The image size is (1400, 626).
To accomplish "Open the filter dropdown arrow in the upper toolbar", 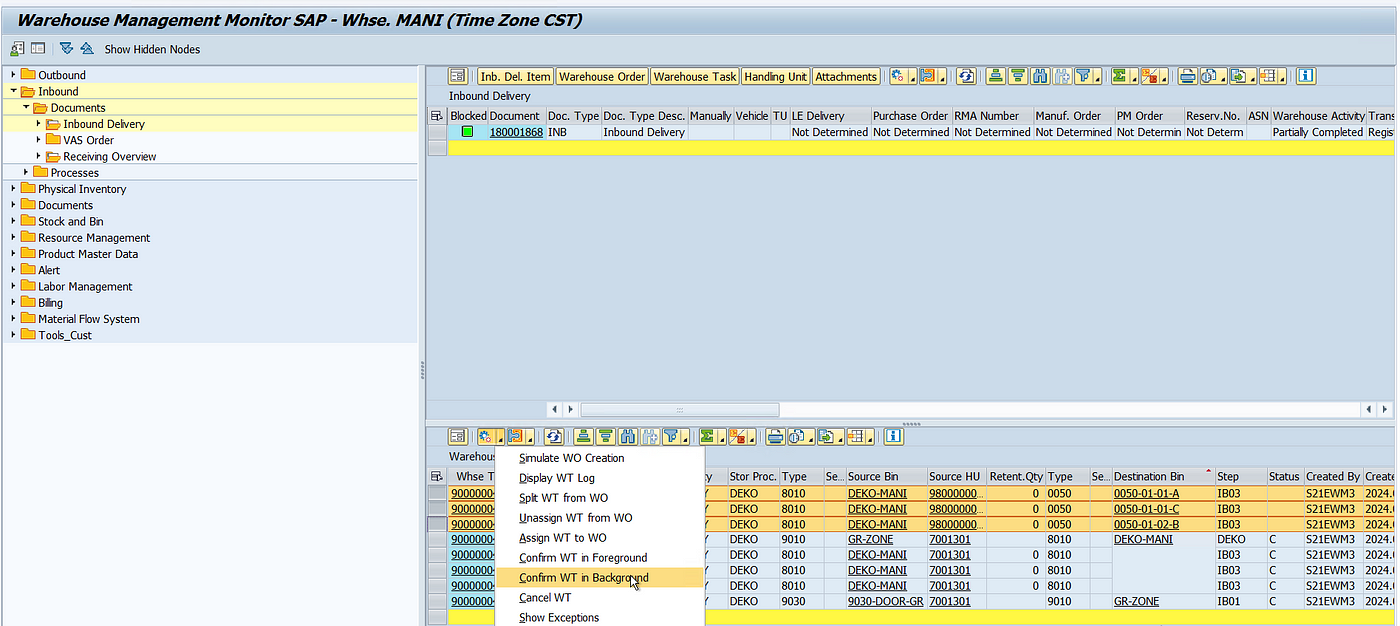I will click(x=1098, y=80).
